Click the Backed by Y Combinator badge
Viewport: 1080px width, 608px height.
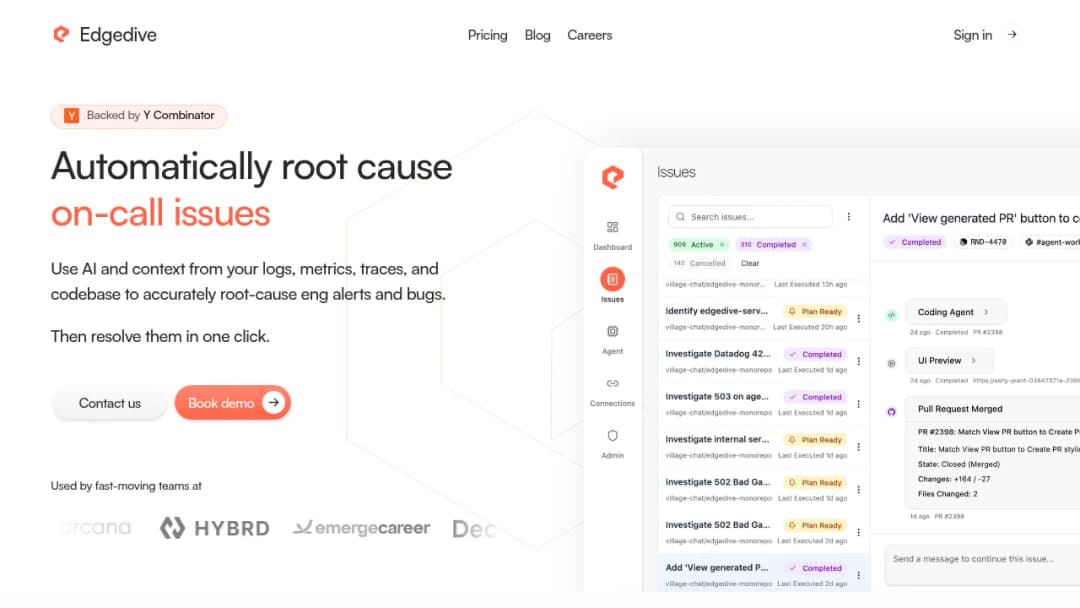139,116
